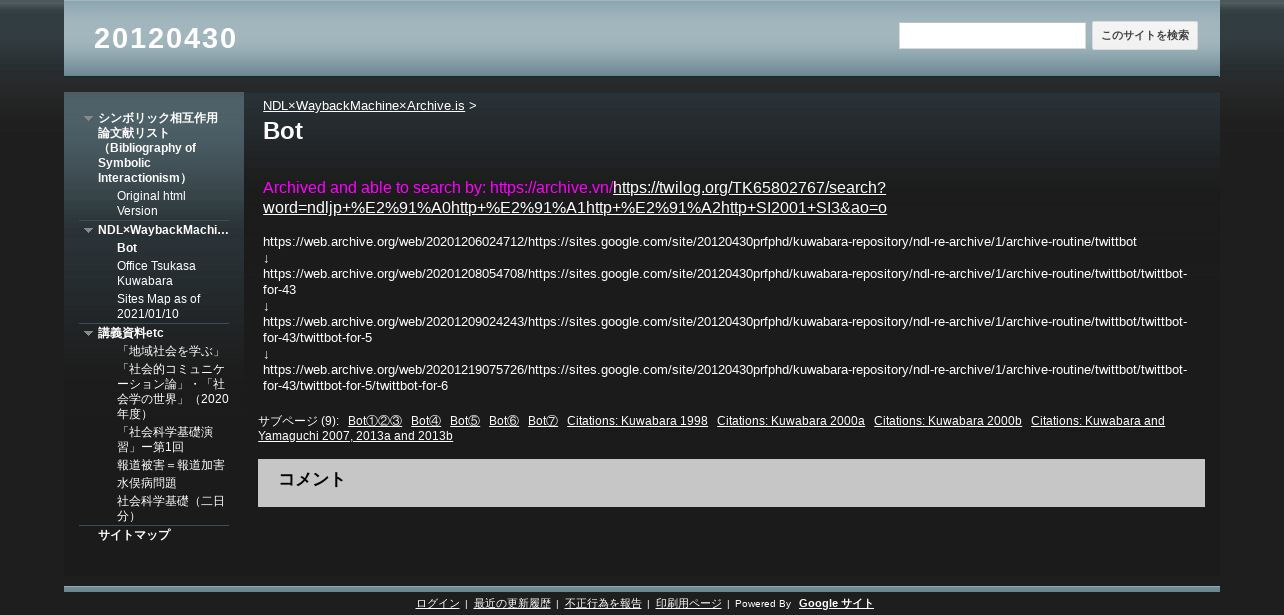Open 報道被害＝報道加害 page
Screen dimensions: 1284x615
tap(171, 466)
